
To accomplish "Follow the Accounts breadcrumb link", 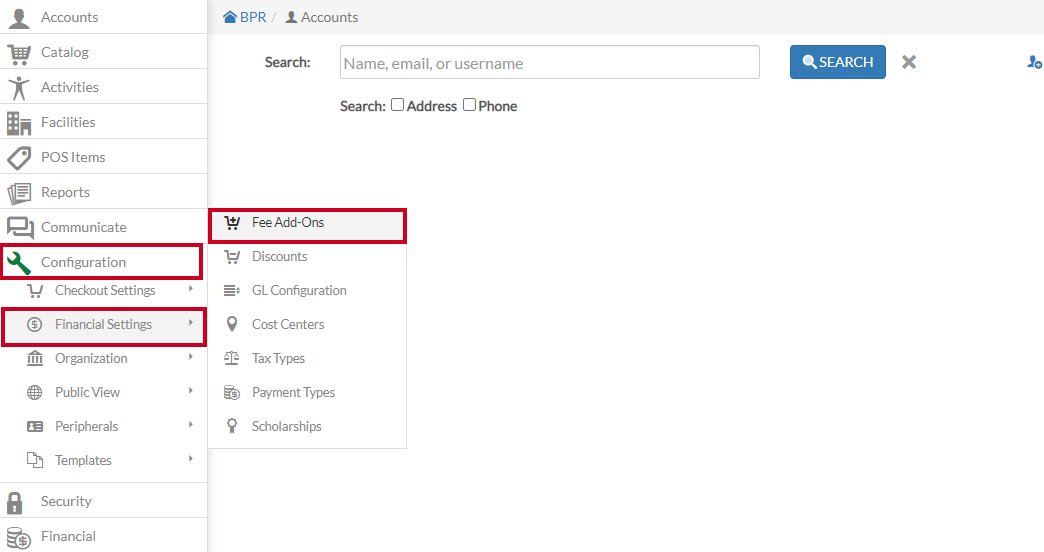I will [x=329, y=17].
